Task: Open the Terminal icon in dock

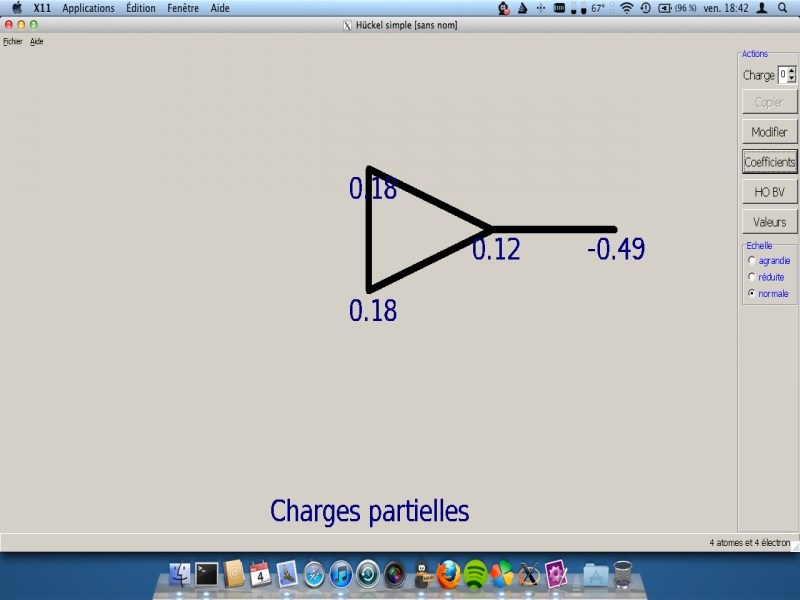Action: click(x=207, y=574)
